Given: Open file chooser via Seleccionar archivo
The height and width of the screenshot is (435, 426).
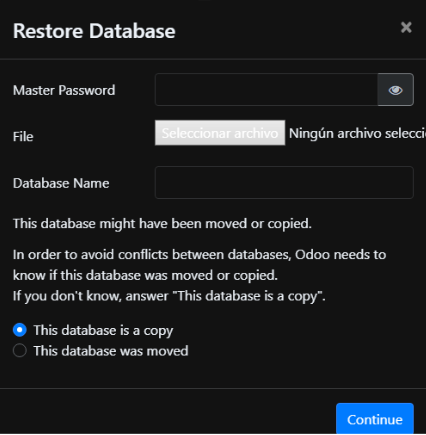Looking at the screenshot, I should point(220,133).
